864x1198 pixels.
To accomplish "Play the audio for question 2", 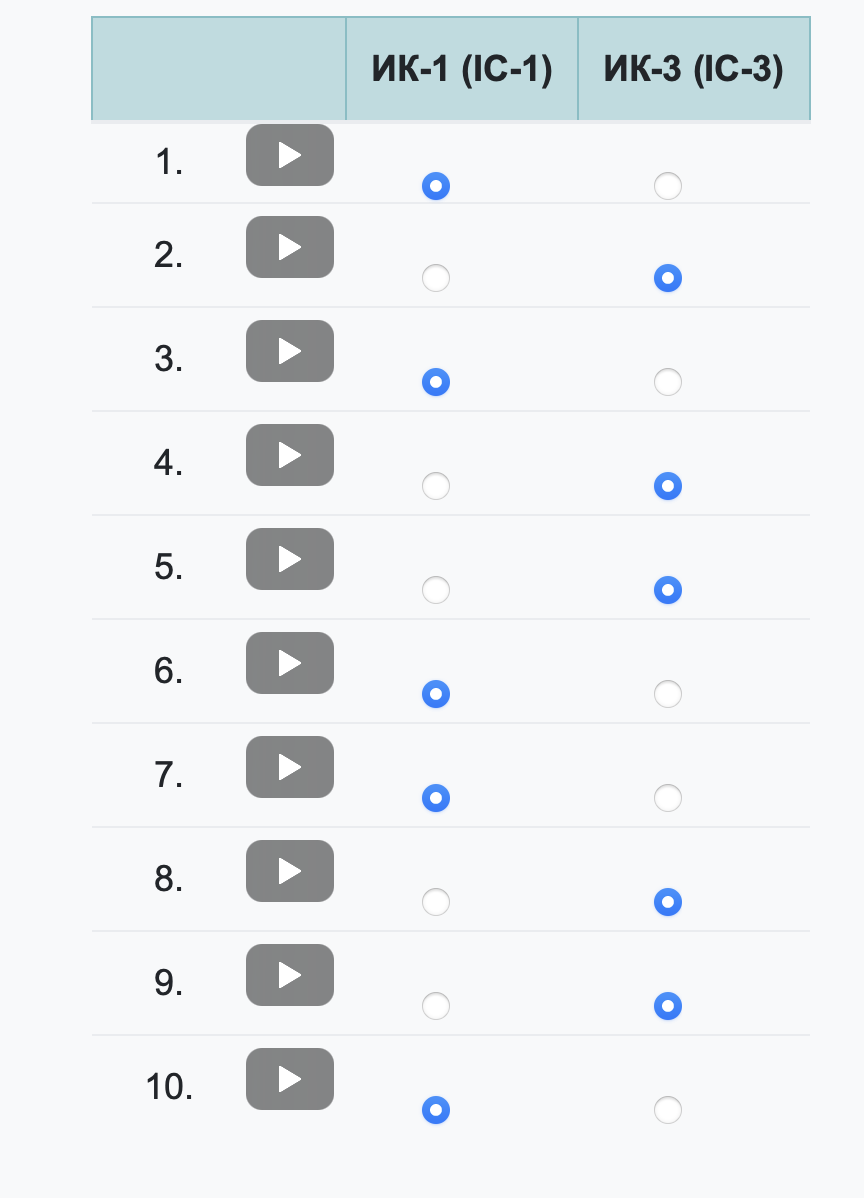I will [289, 247].
